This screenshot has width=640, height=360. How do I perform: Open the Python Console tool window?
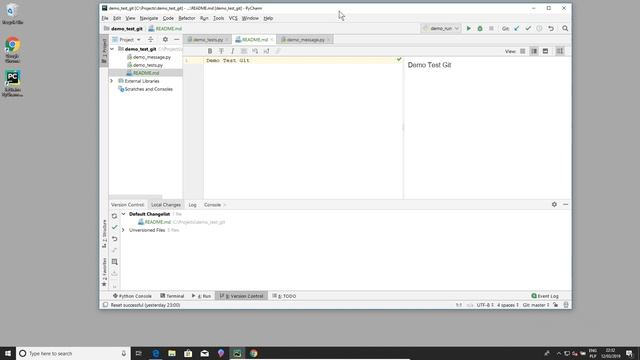point(132,296)
